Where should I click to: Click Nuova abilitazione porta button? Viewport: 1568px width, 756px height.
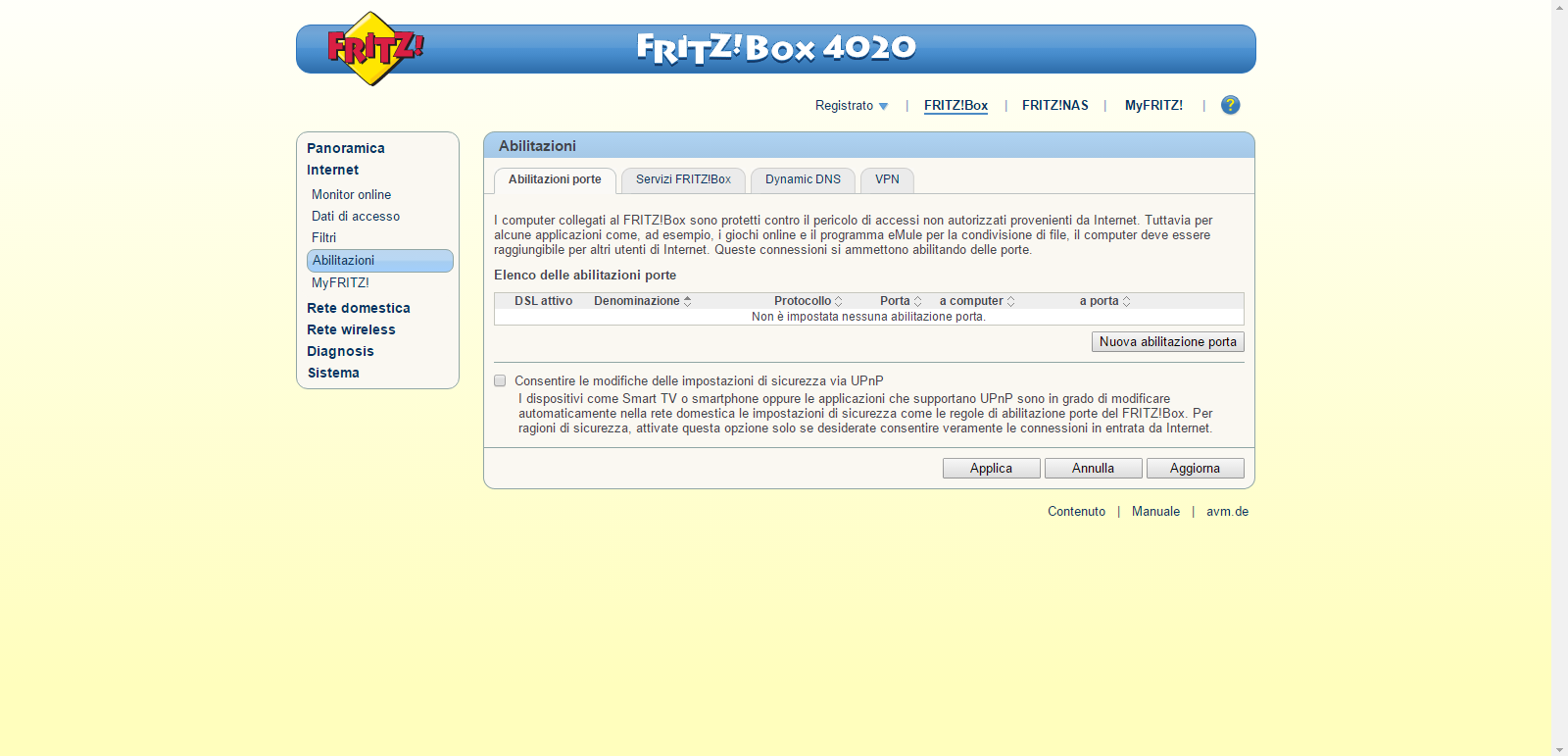pyautogui.click(x=1167, y=342)
